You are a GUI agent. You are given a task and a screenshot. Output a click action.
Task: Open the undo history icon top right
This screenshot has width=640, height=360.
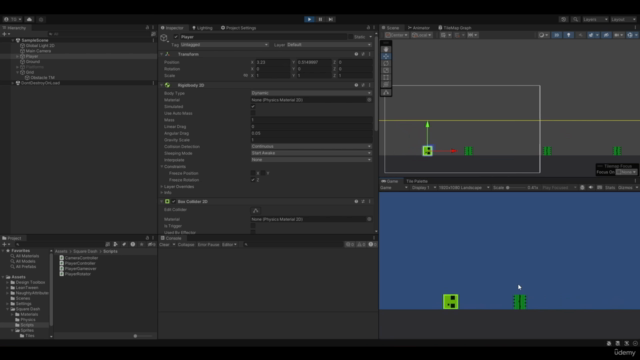point(564,19)
